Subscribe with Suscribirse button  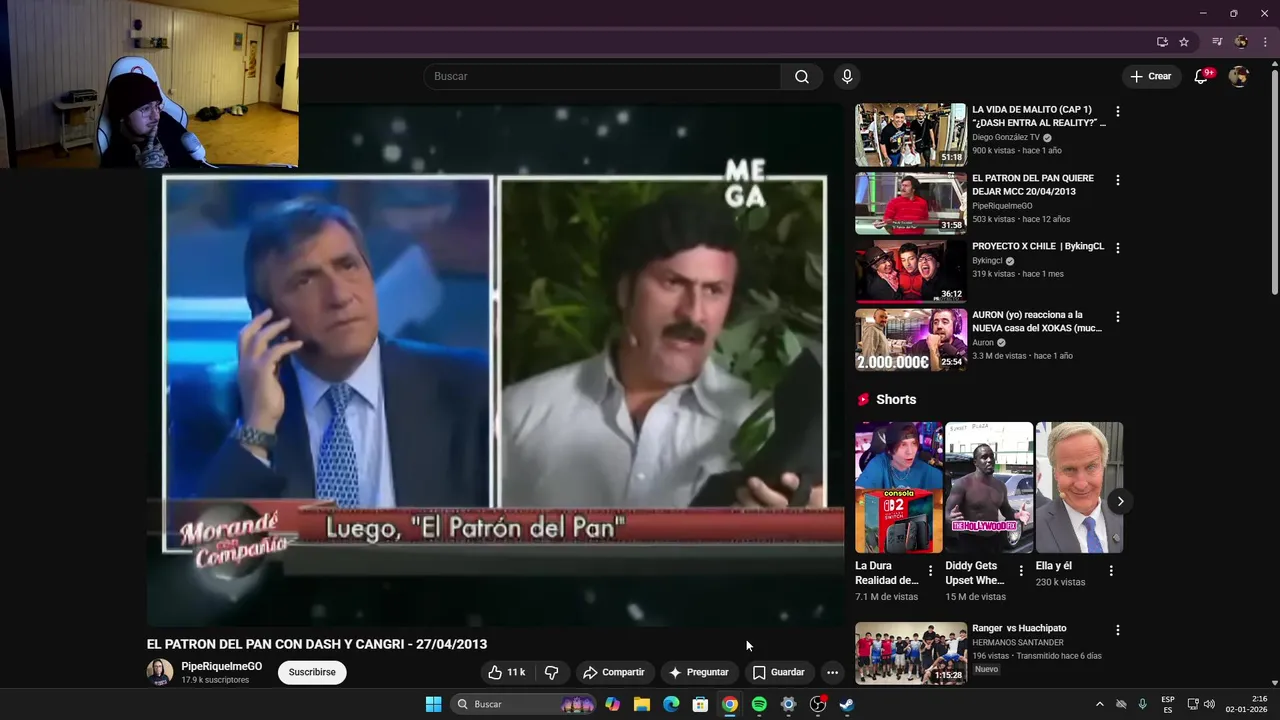312,673
